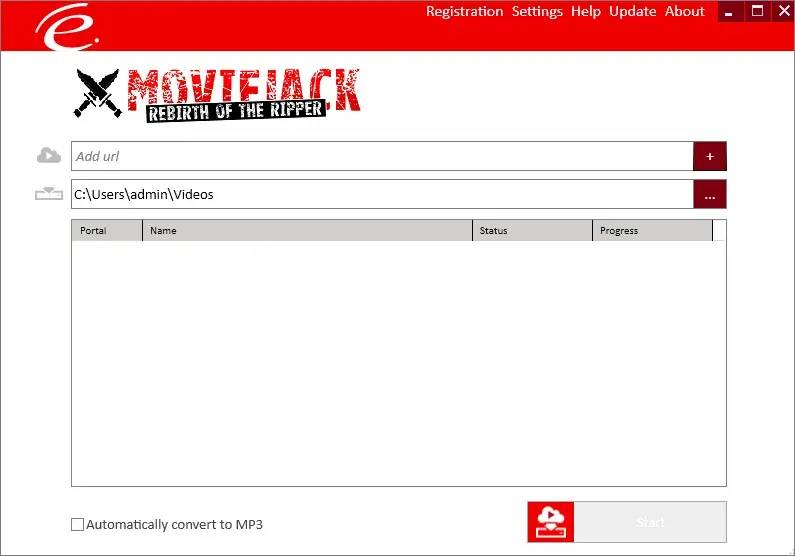Browse for output folder with the ellipsis button

click(710, 194)
